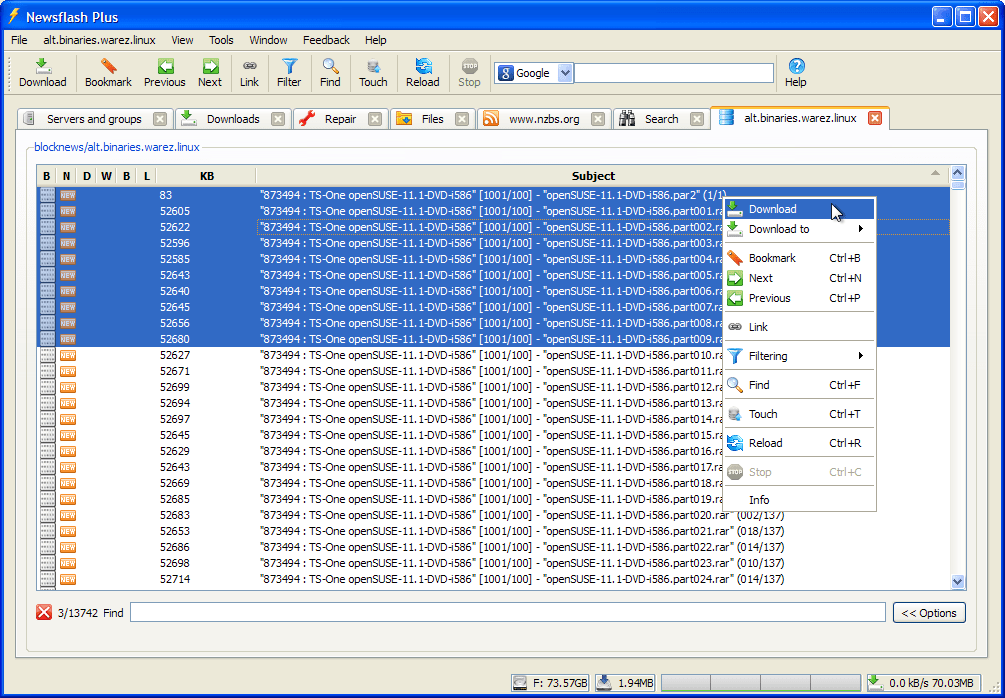Click the D column header

click(87, 176)
